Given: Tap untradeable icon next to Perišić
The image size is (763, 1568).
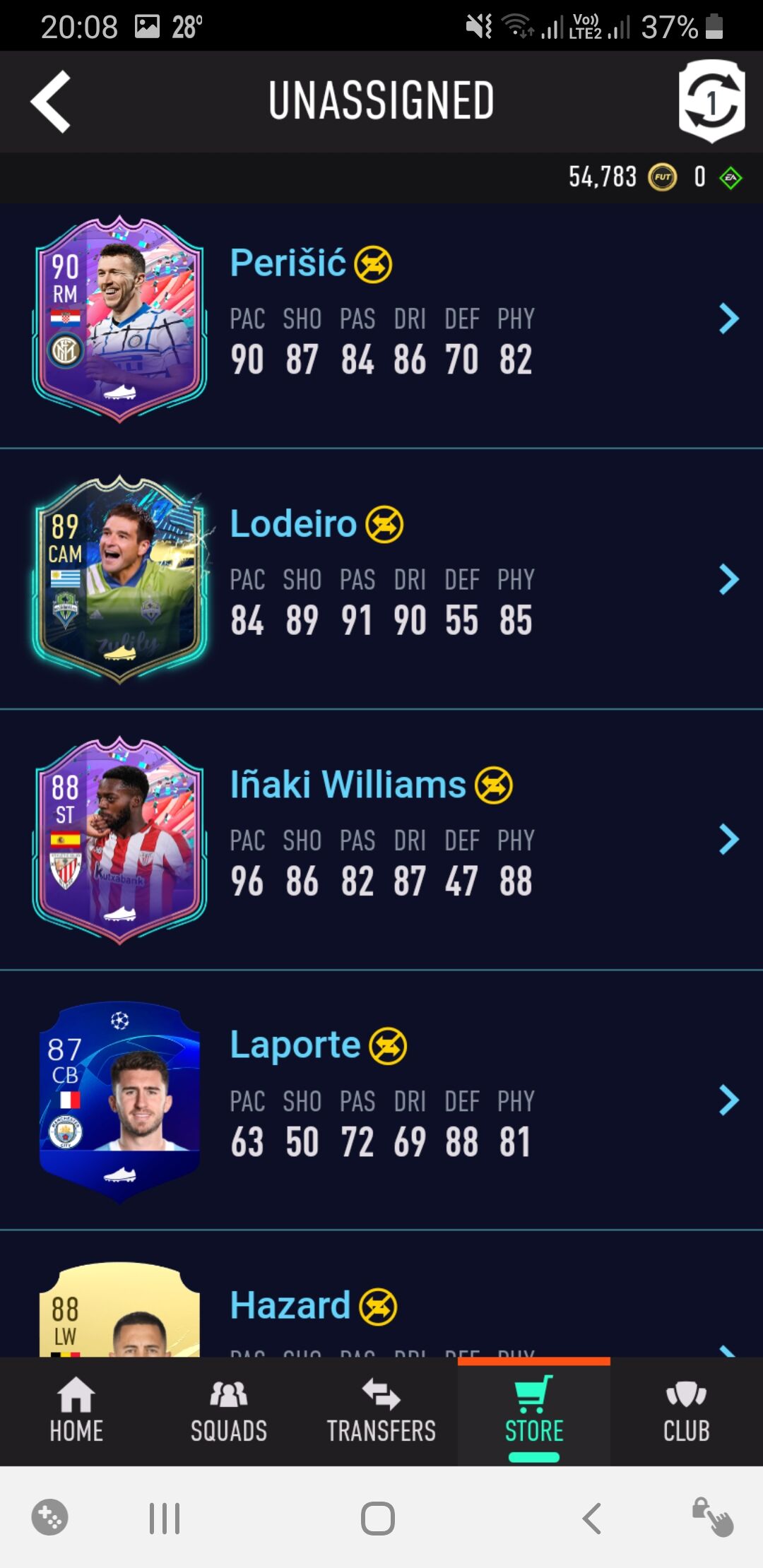Looking at the screenshot, I should click(373, 264).
